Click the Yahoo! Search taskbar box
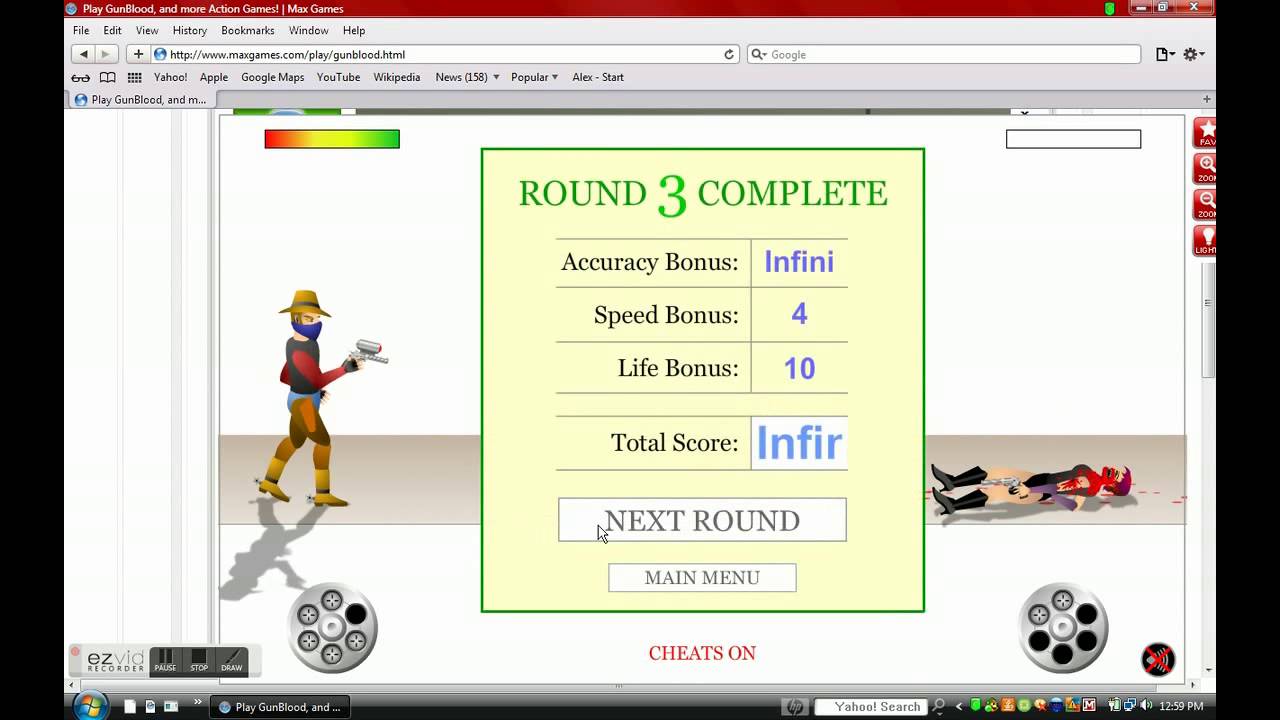This screenshot has width=1280, height=720. tap(870, 707)
